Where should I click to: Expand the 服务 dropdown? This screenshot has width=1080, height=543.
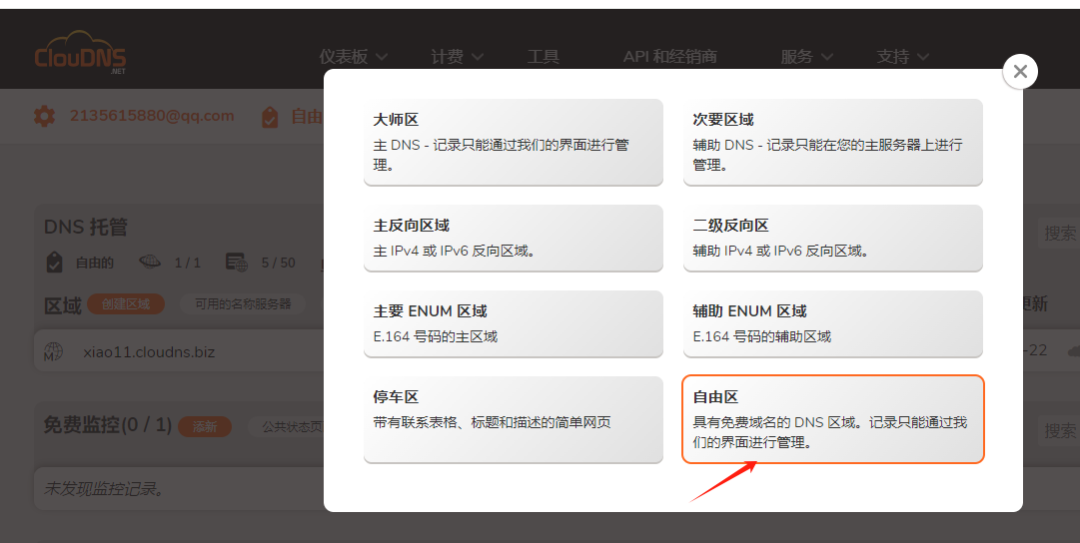tap(806, 57)
